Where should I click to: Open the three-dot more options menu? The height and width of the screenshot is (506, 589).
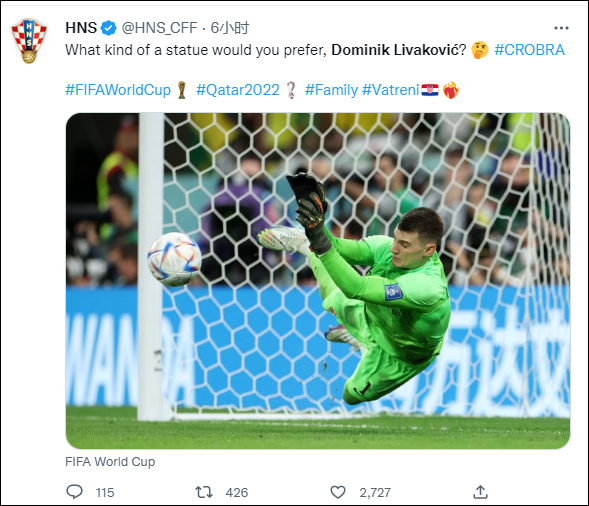(x=561, y=28)
